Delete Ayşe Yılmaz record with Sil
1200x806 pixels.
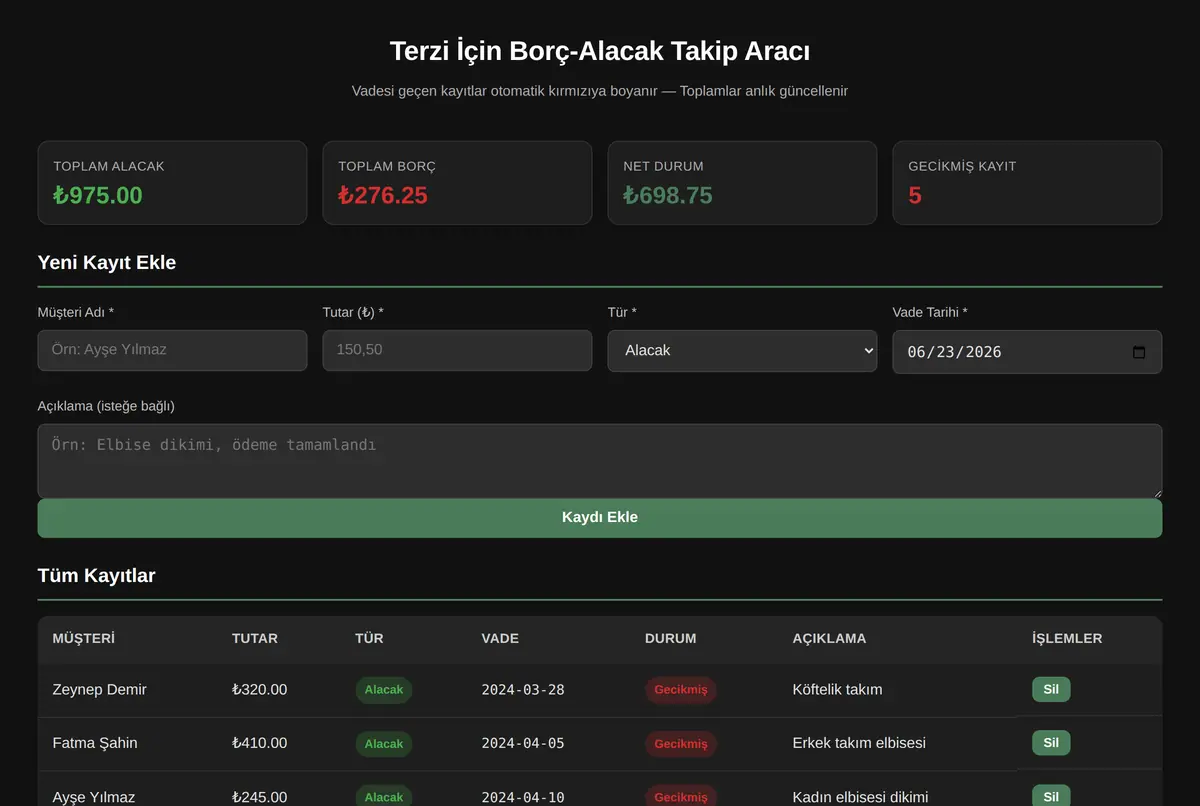(x=1051, y=797)
